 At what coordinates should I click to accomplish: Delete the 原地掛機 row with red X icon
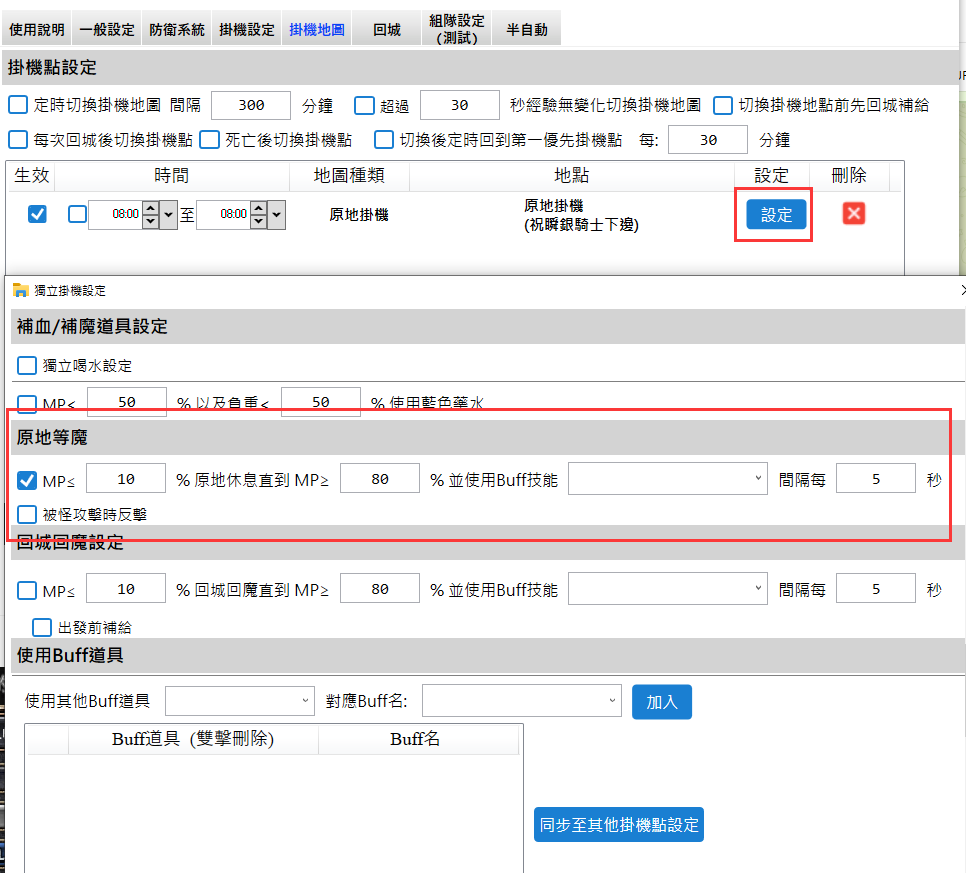click(853, 214)
